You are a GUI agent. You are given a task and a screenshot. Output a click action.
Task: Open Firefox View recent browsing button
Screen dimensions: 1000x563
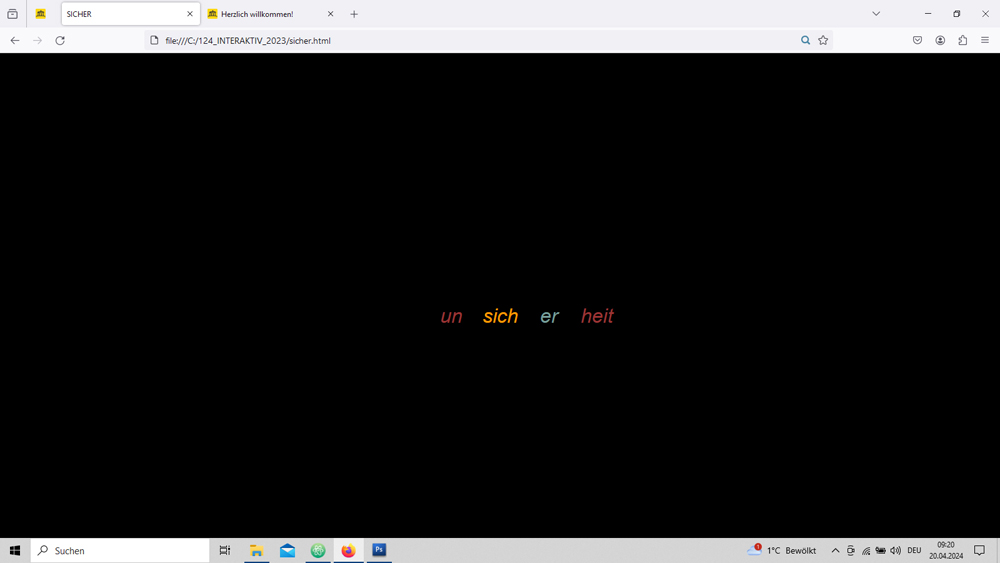[x=12, y=13]
